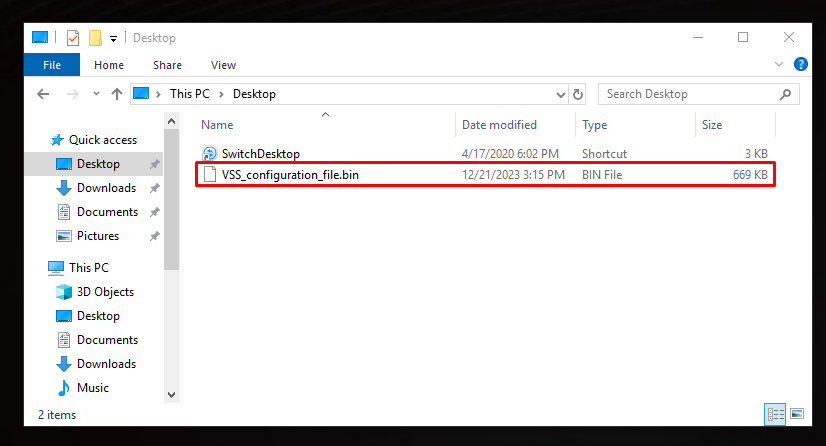Screen dimensions: 826x446
Task: Switch to the Share ribbon tab
Action: tap(168, 65)
